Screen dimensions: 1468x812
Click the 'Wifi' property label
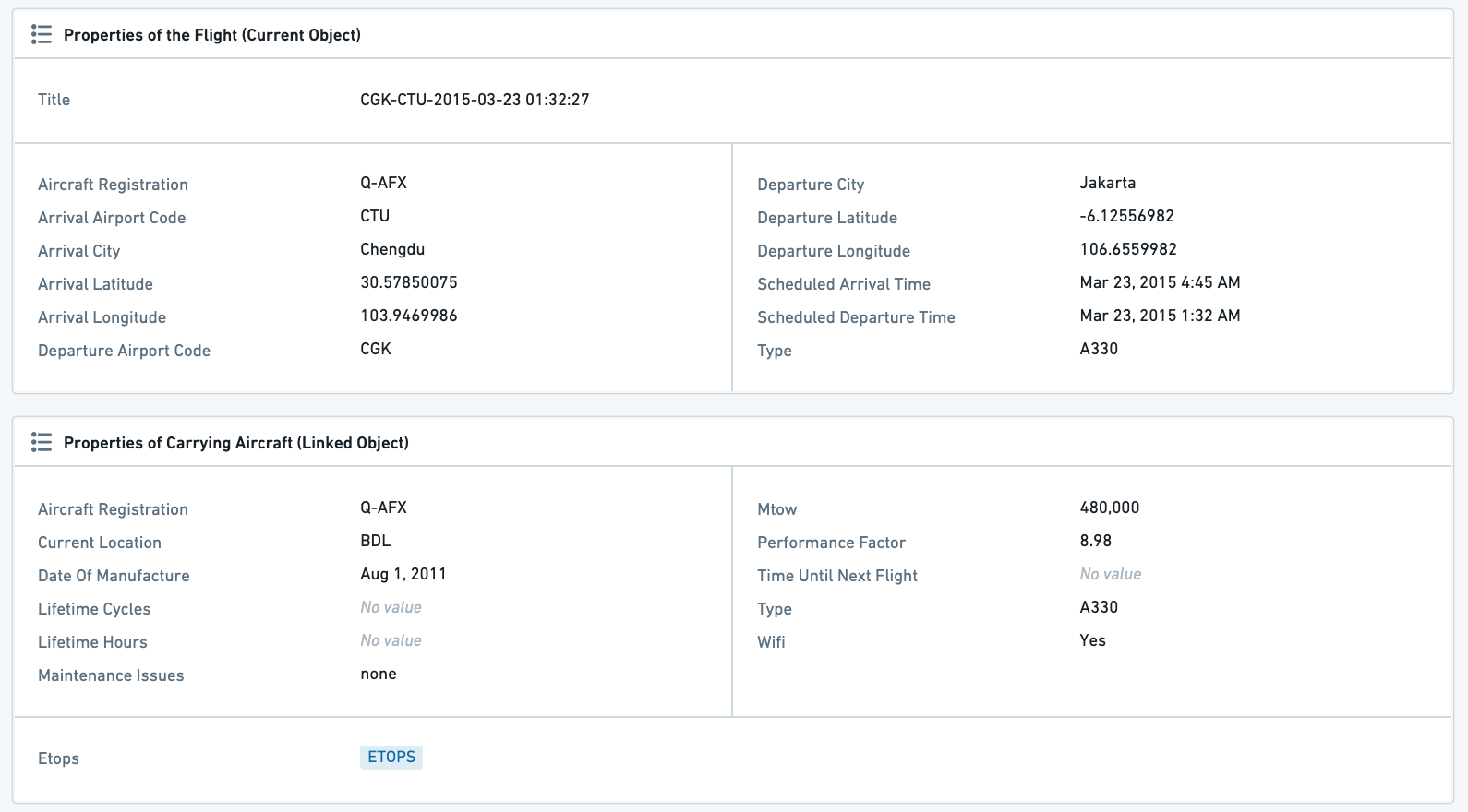pos(771,642)
